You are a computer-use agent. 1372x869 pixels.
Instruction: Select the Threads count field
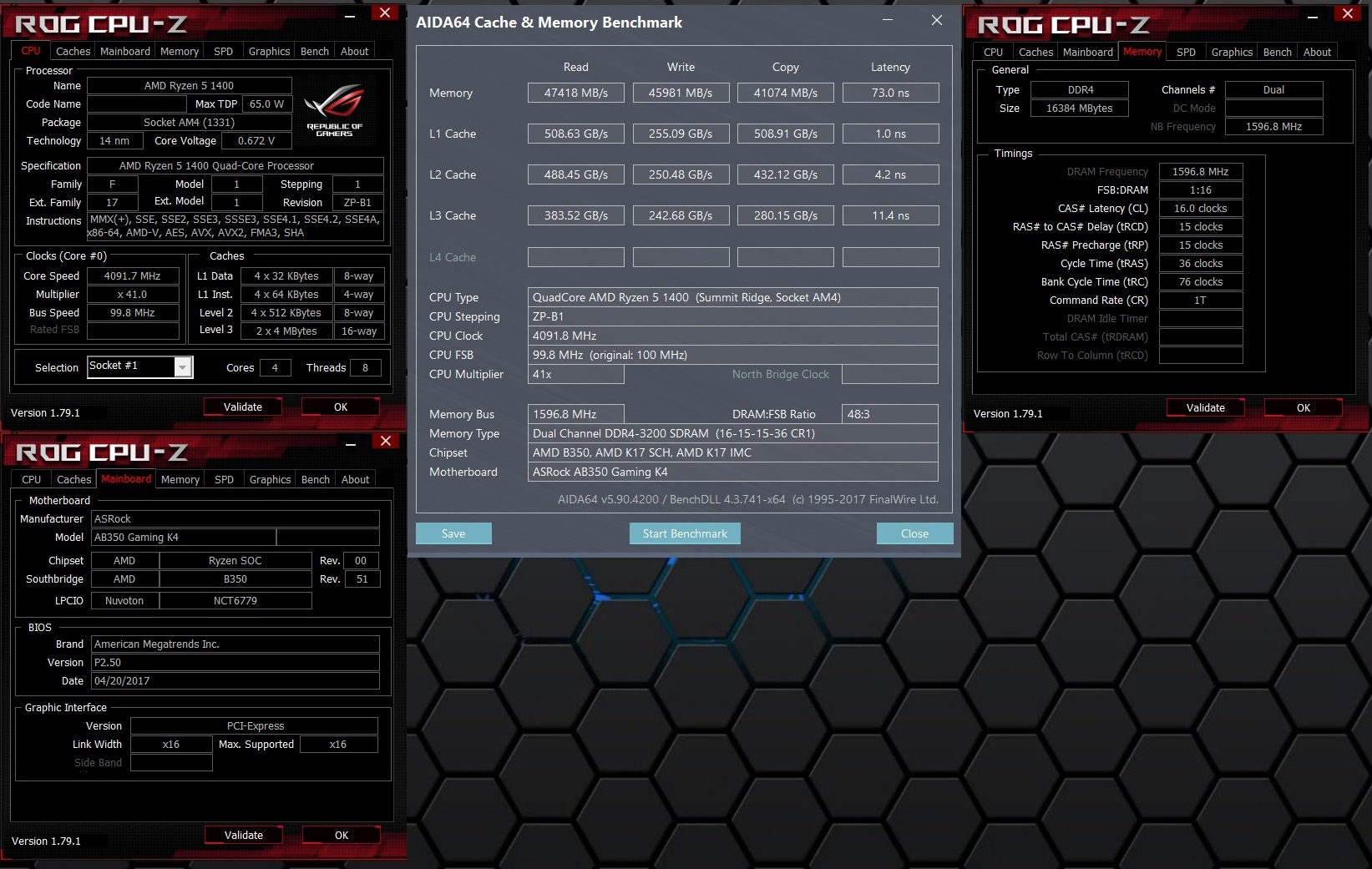[x=365, y=367]
